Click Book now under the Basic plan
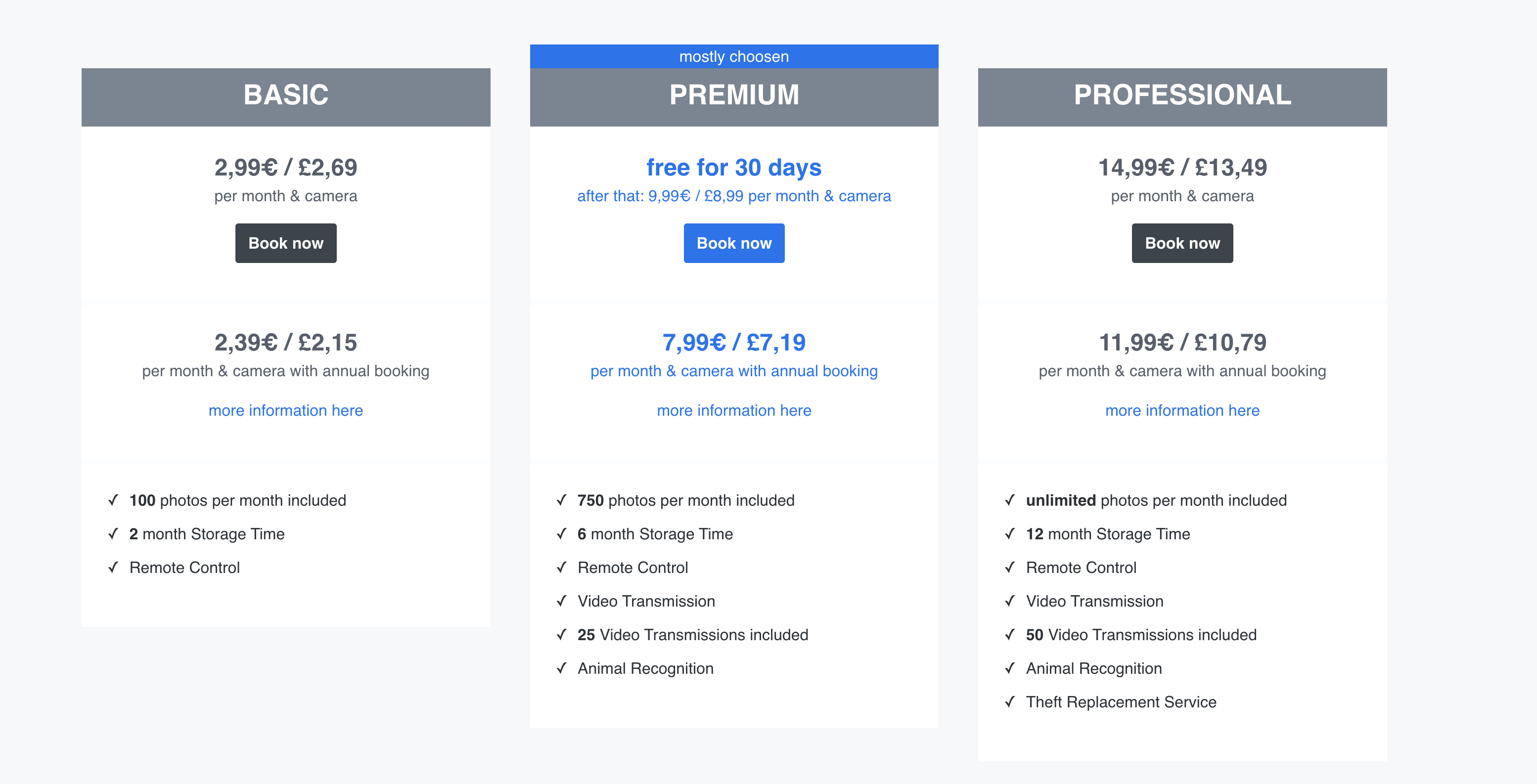This screenshot has height=784, width=1537. (286, 243)
